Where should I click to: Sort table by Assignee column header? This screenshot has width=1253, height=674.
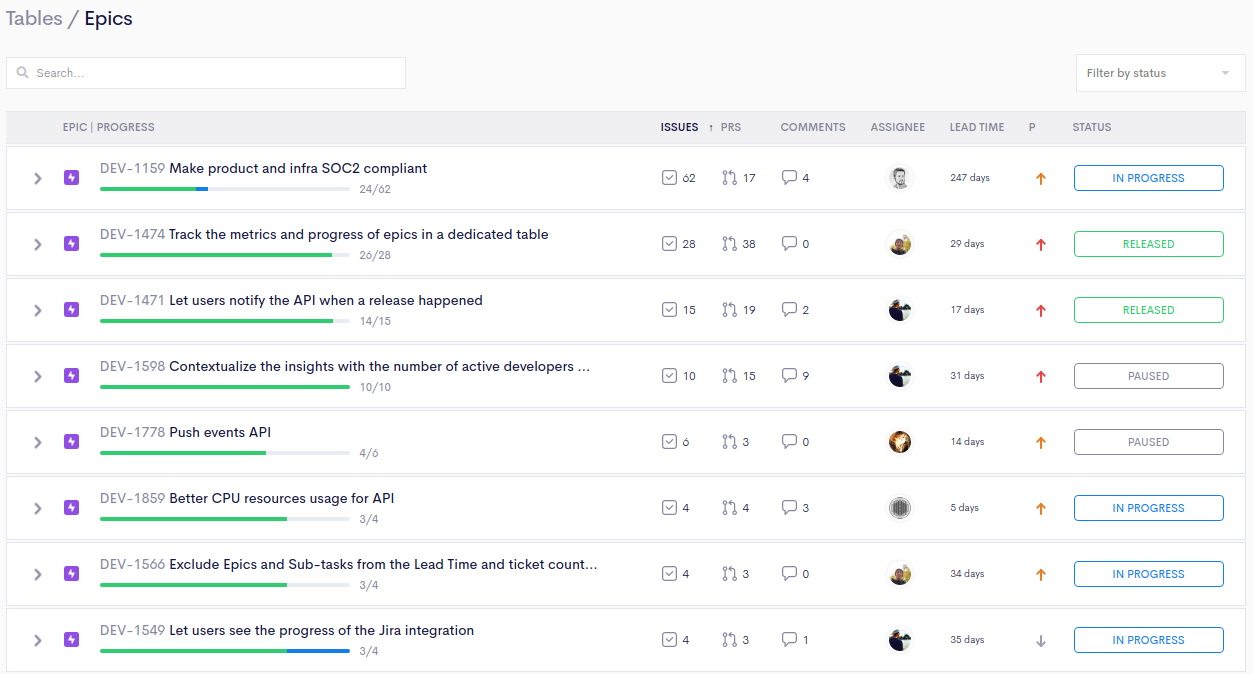[x=898, y=128]
